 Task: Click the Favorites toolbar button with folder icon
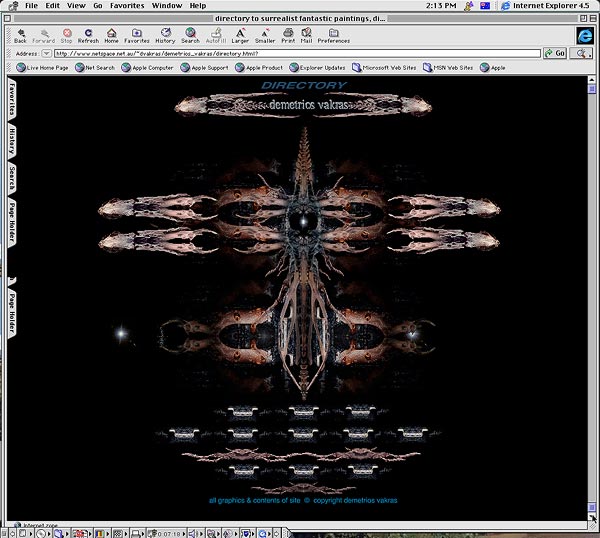click(x=137, y=36)
